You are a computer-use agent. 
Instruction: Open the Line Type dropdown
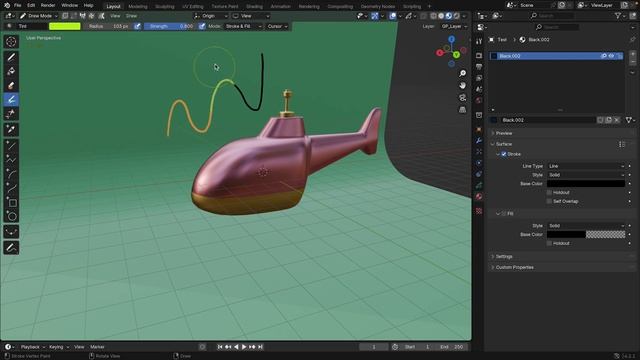pyautogui.click(x=585, y=166)
